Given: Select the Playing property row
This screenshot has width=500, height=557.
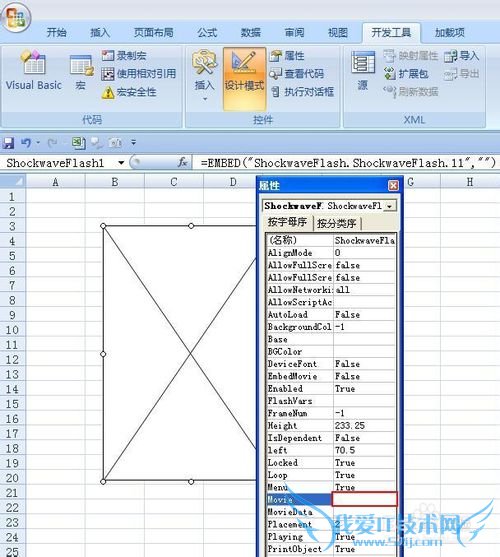Looking at the screenshot, I should [331, 536].
